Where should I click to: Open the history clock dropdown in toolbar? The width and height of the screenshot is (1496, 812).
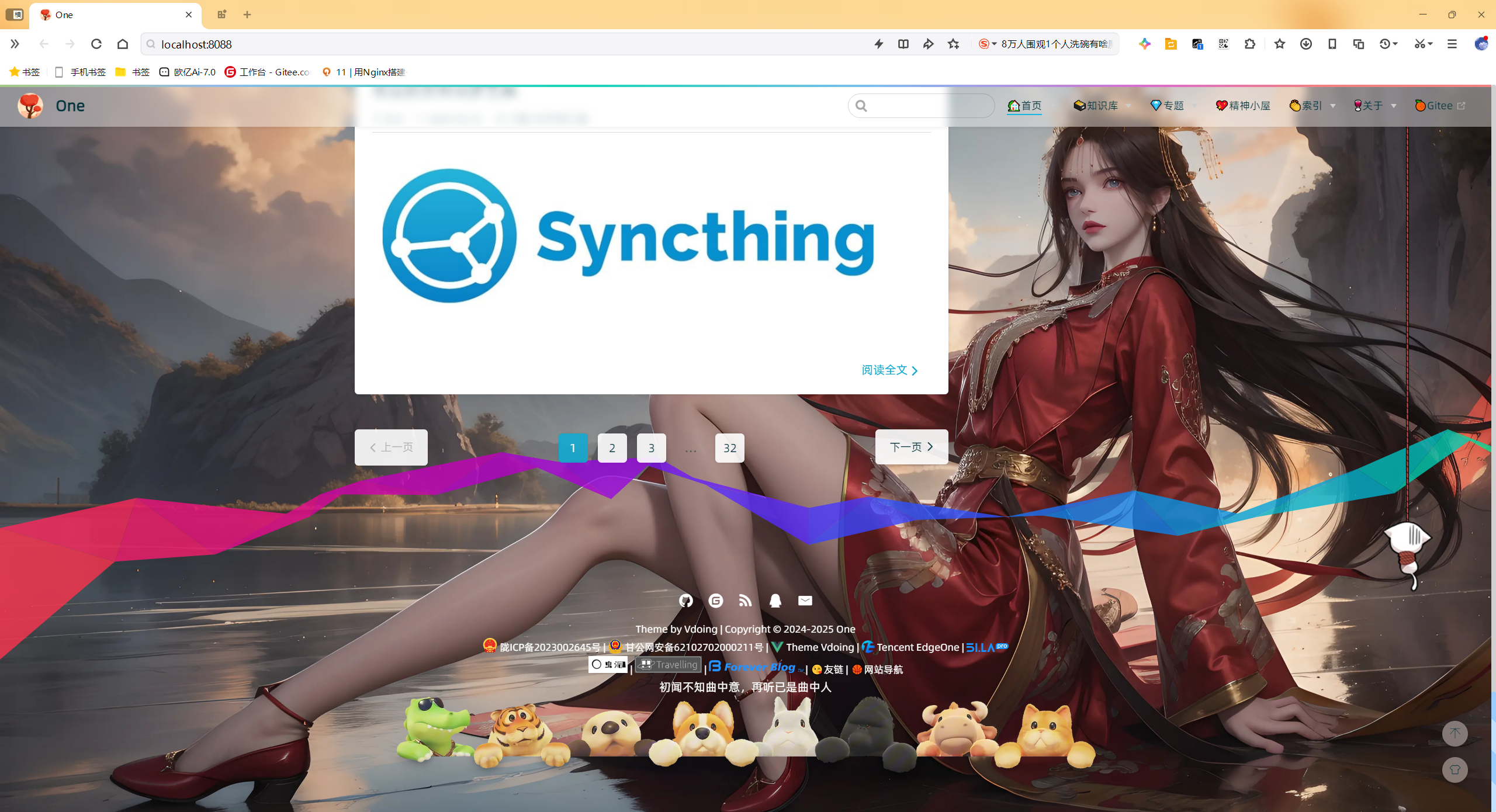tap(1388, 44)
